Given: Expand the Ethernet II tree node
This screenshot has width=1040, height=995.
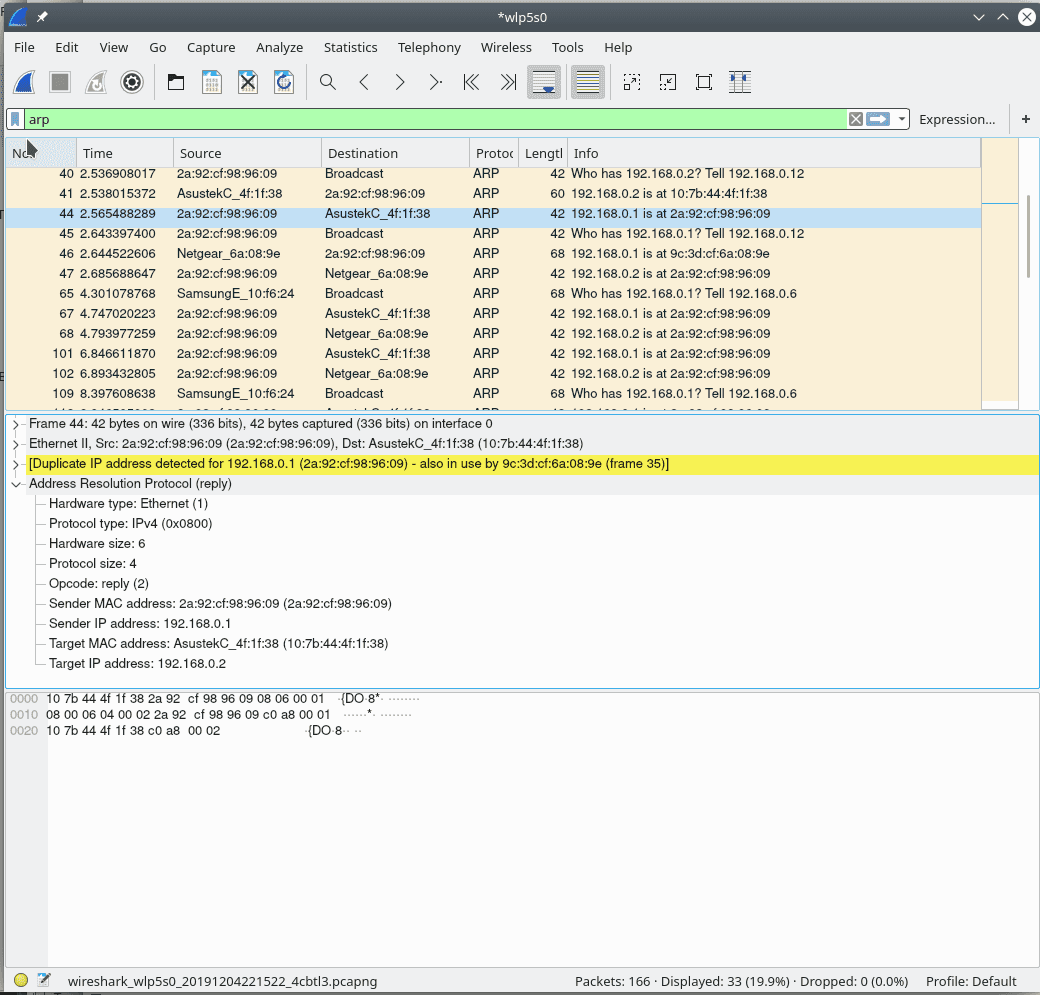Looking at the screenshot, I should pos(16,444).
